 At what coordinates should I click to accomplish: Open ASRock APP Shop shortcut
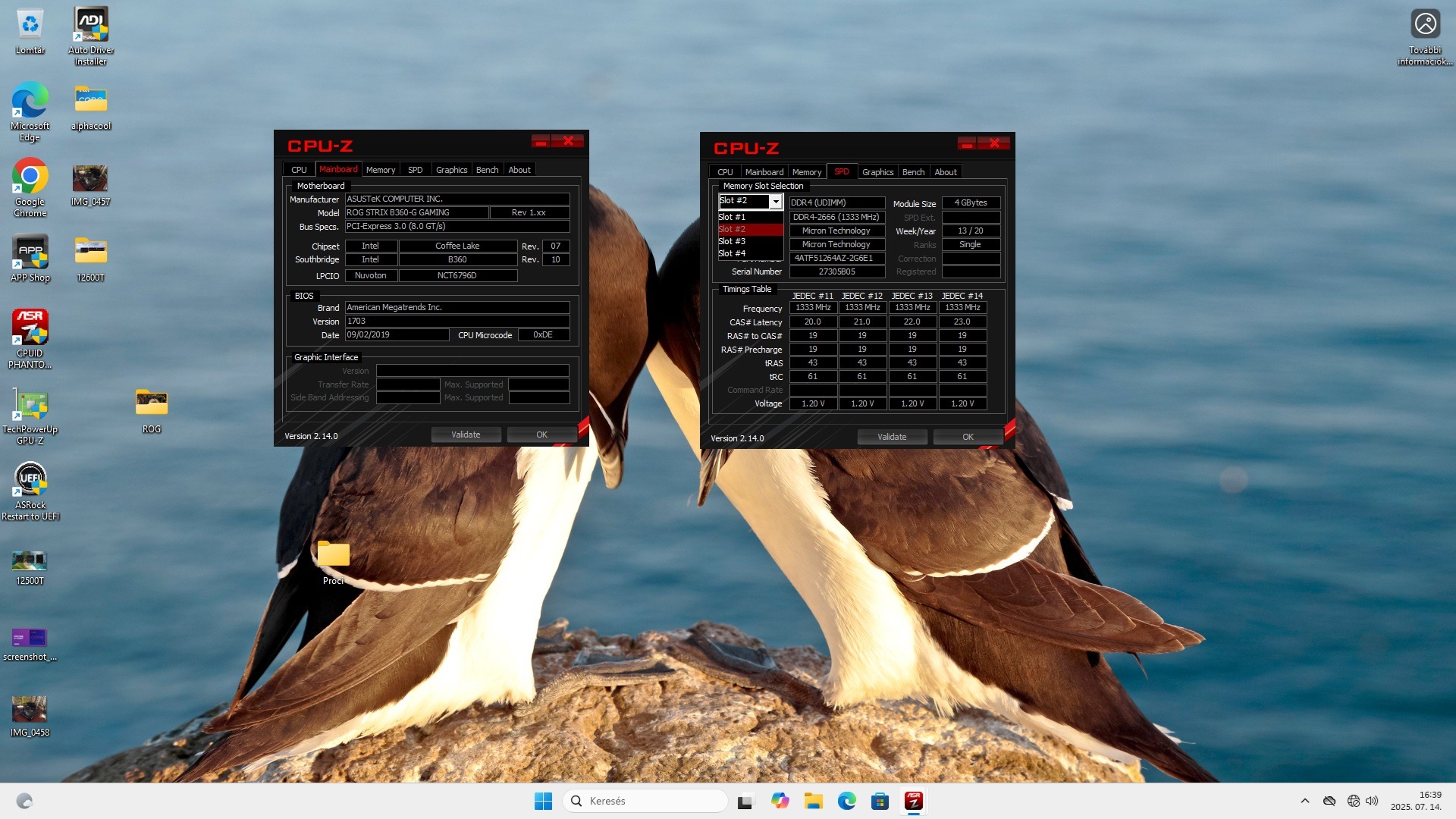(30, 253)
